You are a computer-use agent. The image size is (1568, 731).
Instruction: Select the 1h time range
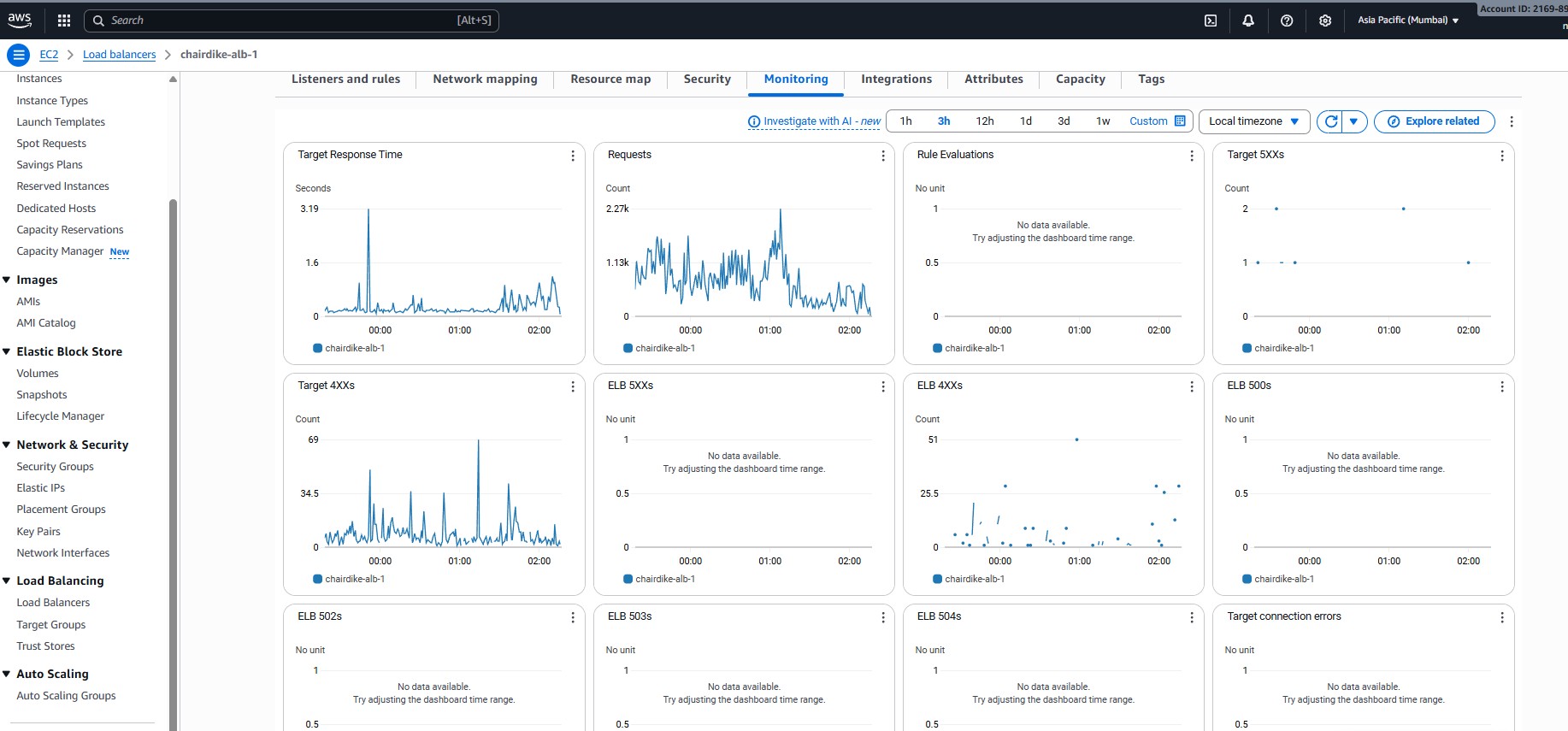(x=905, y=121)
